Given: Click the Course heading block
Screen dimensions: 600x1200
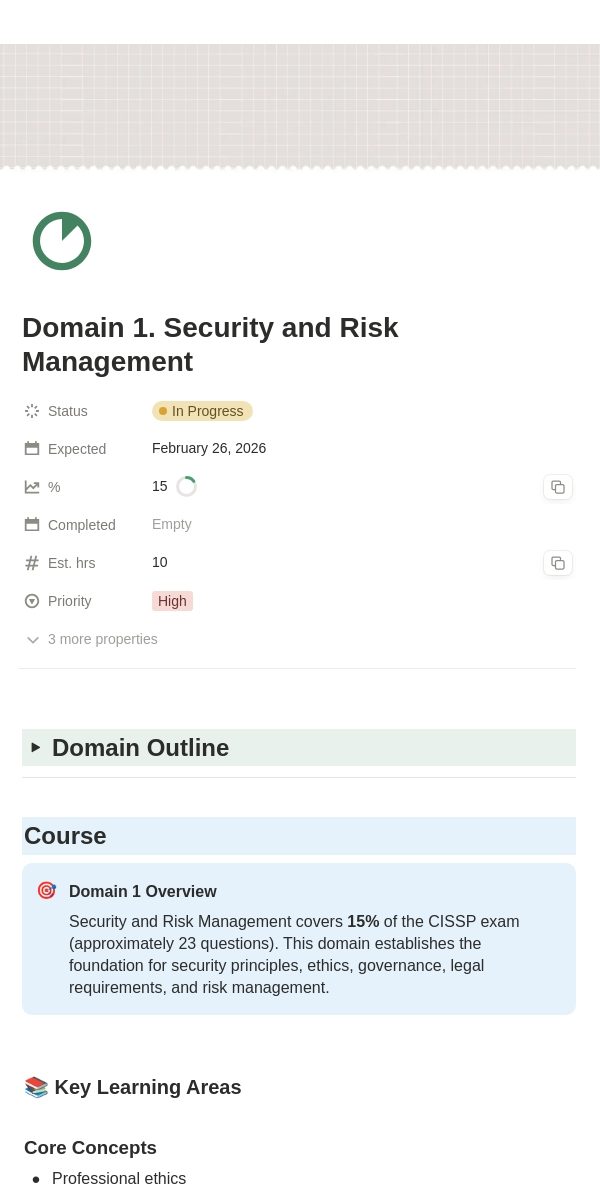Looking at the screenshot, I should (299, 836).
